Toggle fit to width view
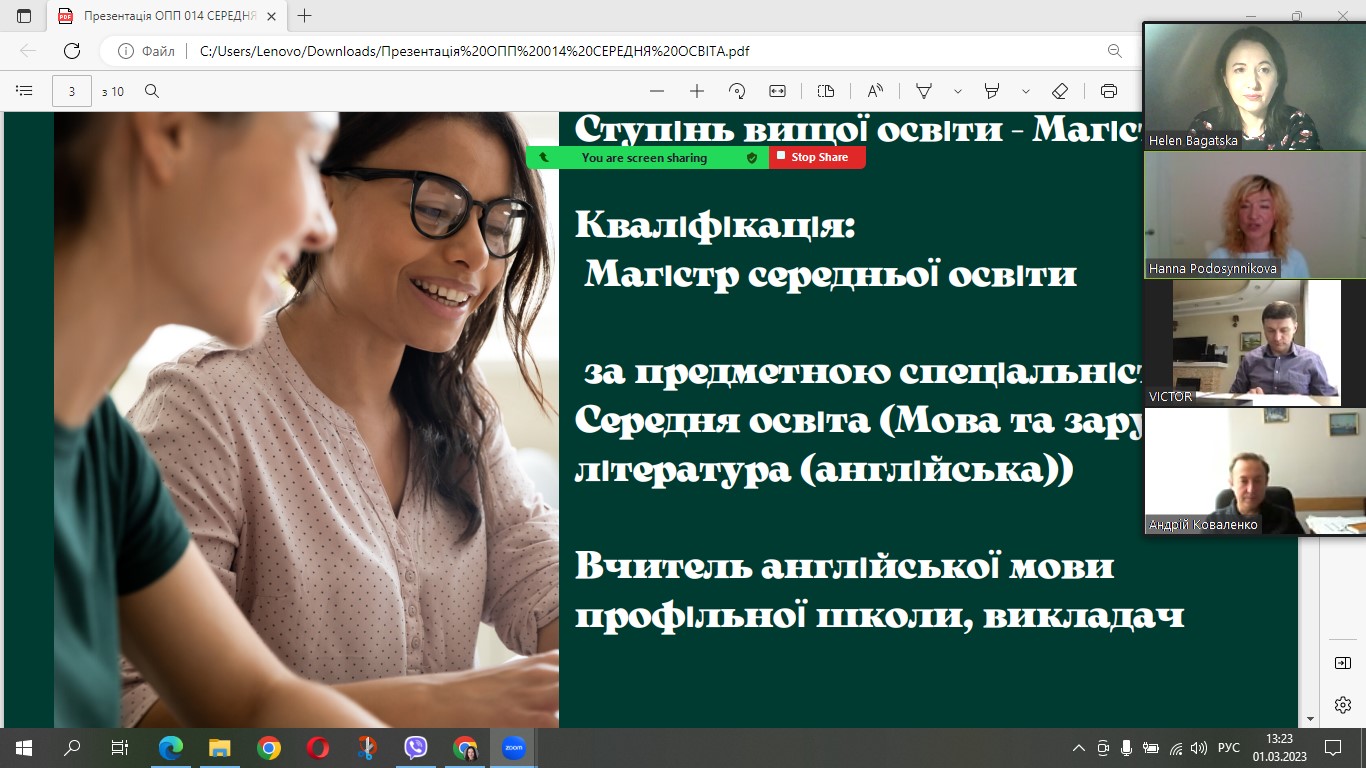This screenshot has height=768, width=1366. coord(777,91)
